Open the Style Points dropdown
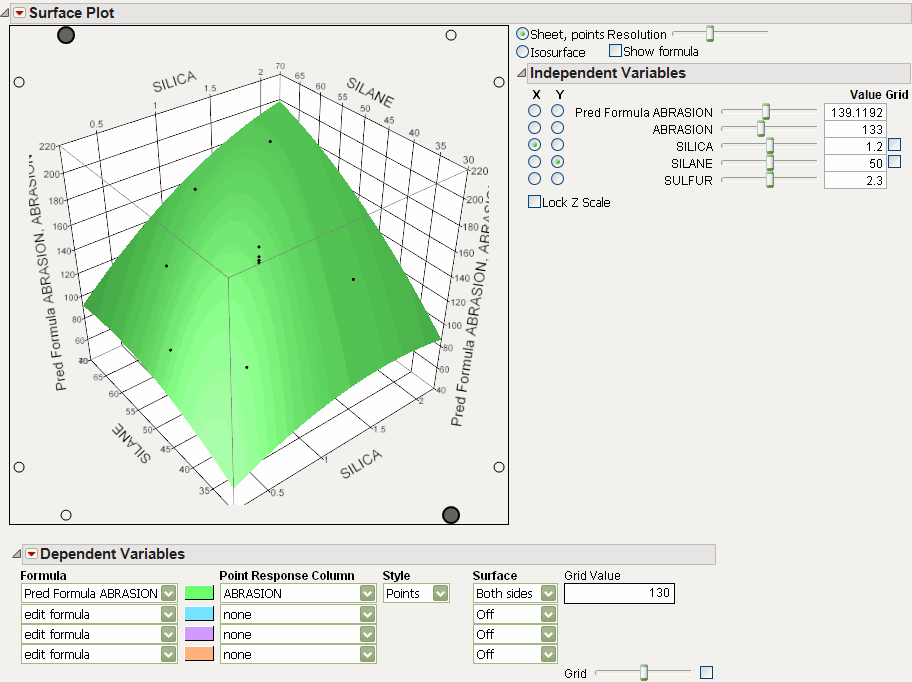Screen dimensions: 912x682 click(x=440, y=594)
